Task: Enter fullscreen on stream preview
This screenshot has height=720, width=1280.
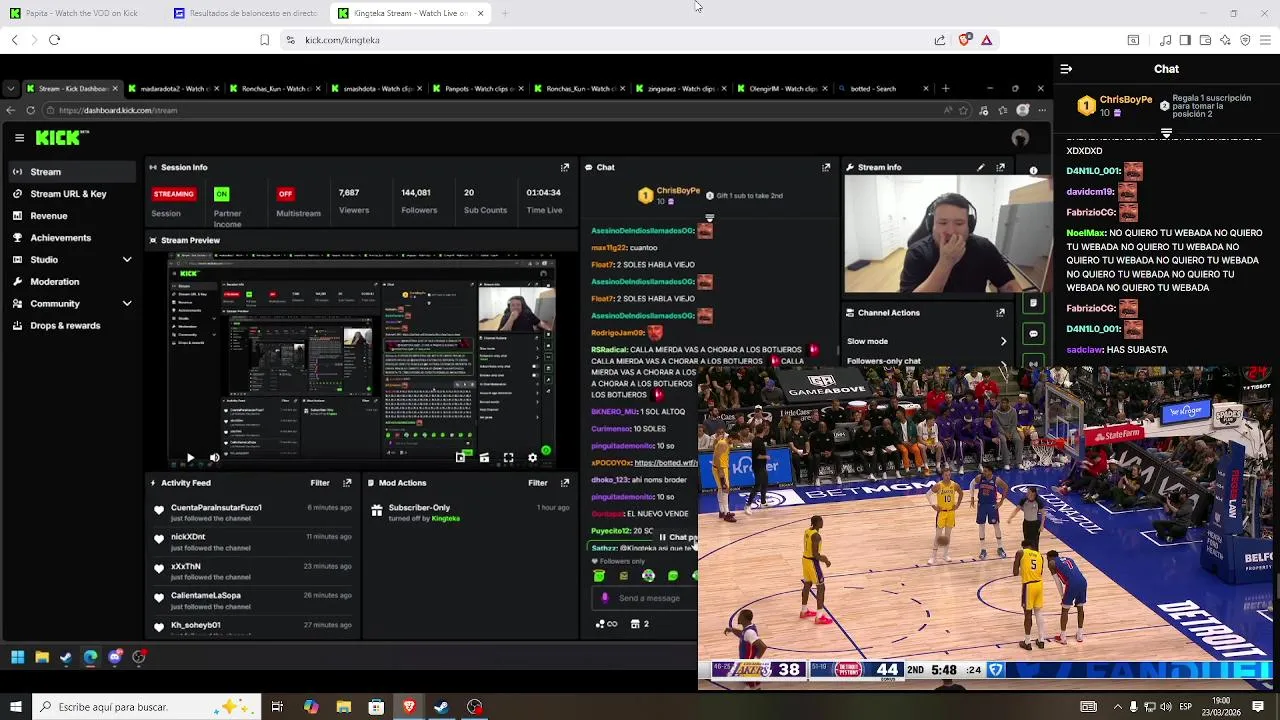Action: tap(508, 458)
